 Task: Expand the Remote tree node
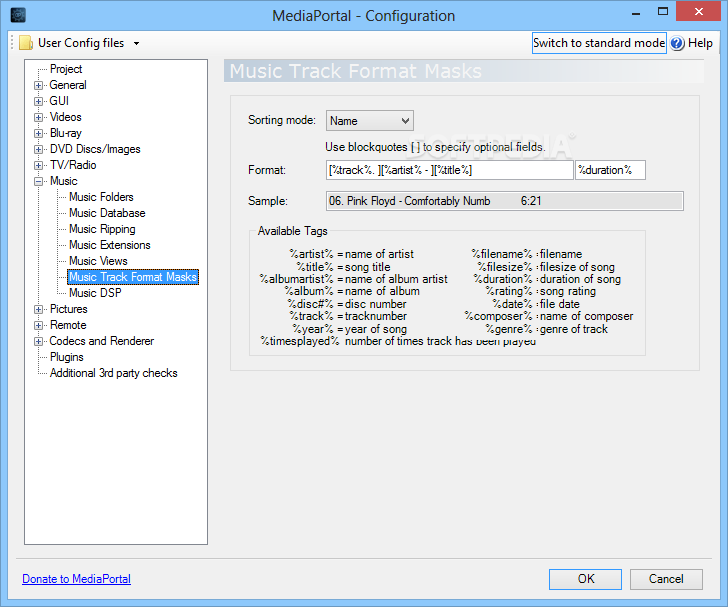point(39,326)
